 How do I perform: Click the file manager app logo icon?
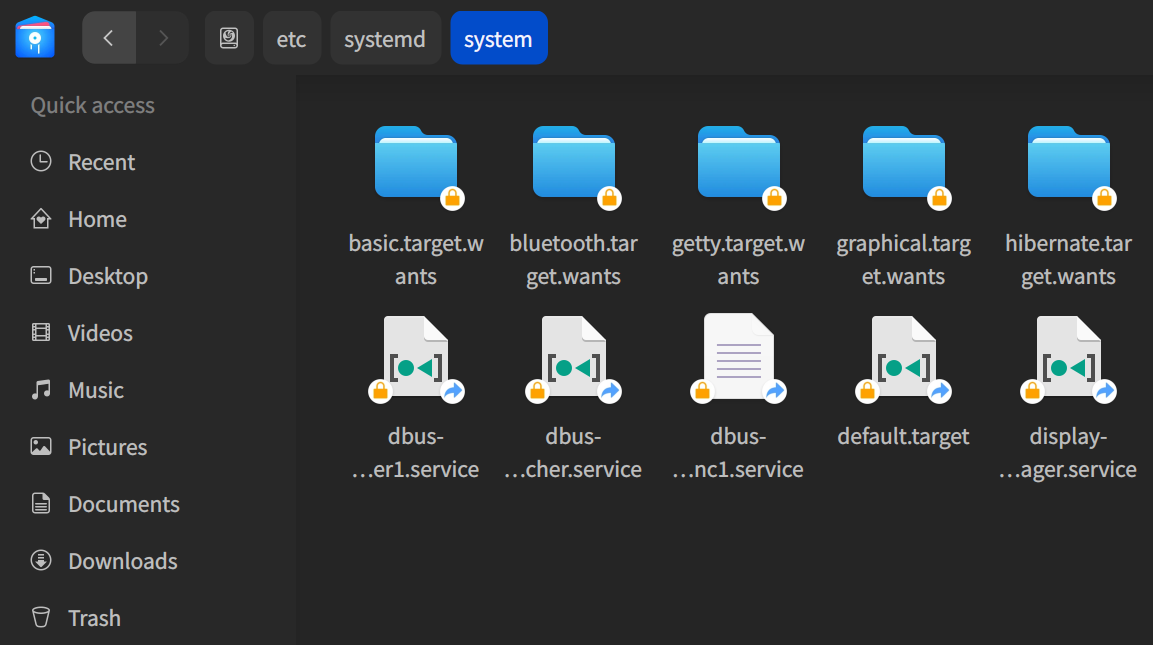[35, 37]
